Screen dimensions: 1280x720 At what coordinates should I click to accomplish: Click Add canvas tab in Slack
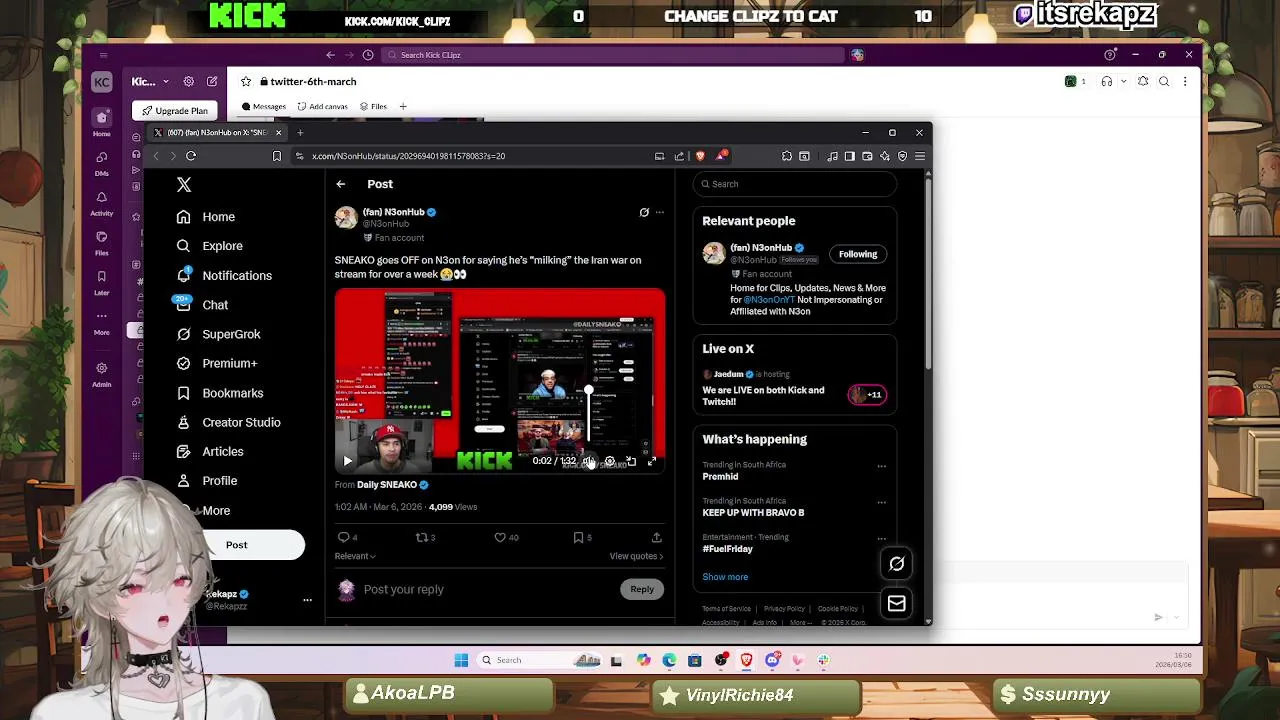pyautogui.click(x=322, y=107)
